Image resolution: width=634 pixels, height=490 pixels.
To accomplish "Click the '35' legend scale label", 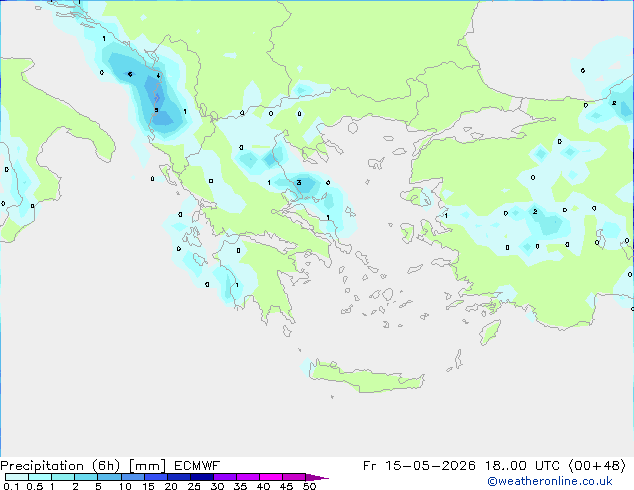I will (241, 486).
